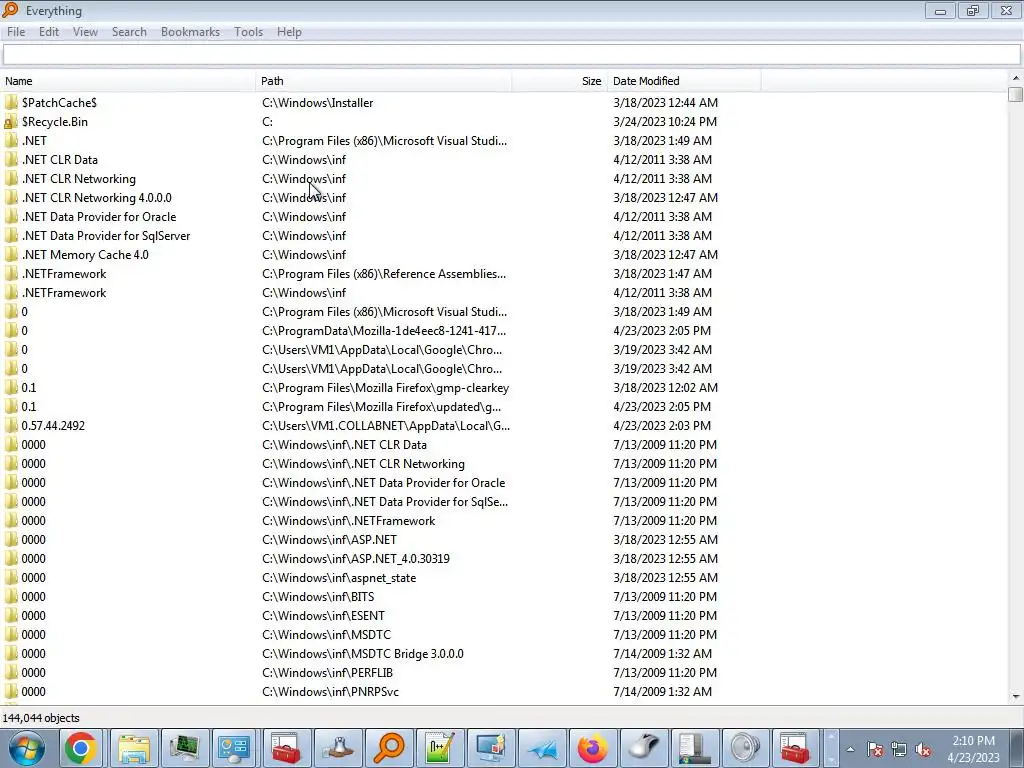Click path C:\Windows\inf\MSDTC Bridge 3.0.0.0

[363, 654]
